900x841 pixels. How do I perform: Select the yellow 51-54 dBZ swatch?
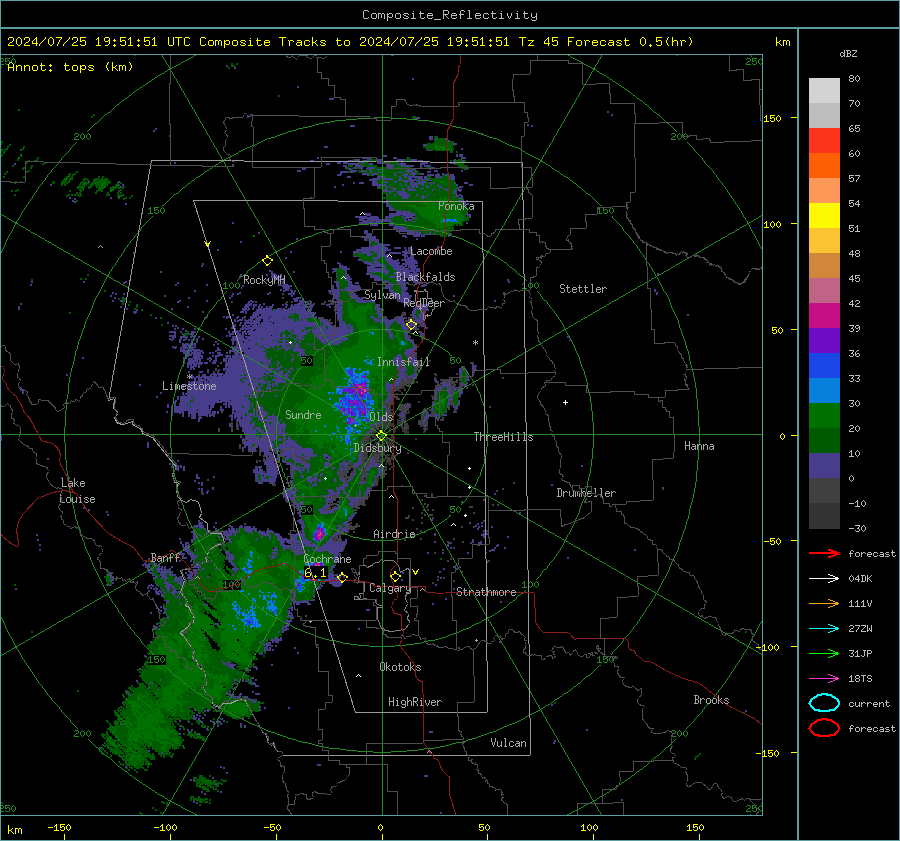coord(824,216)
